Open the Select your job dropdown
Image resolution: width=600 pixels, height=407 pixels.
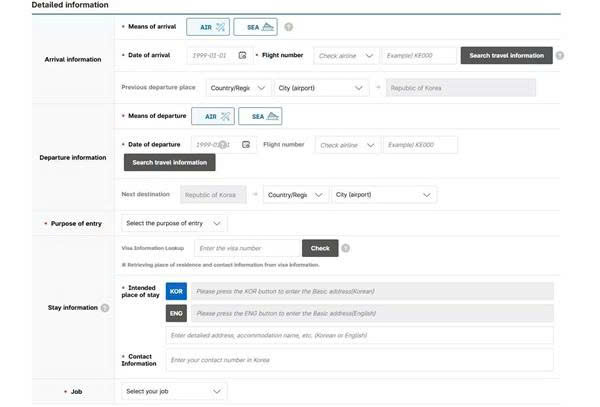(174, 391)
